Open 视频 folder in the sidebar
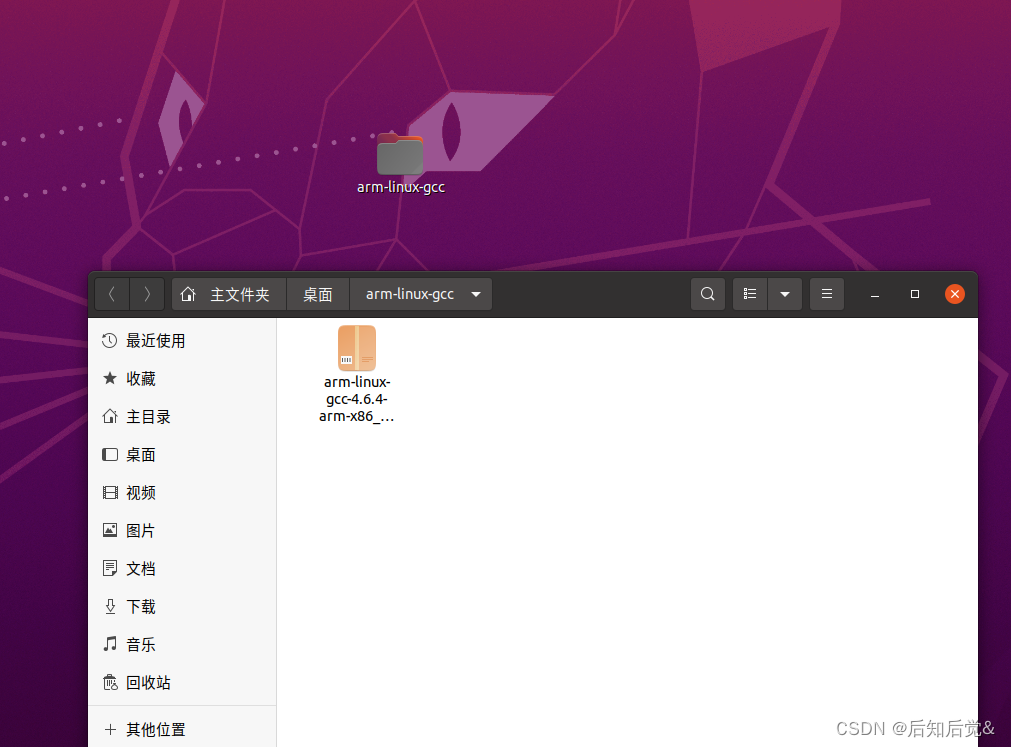Viewport: 1011px width, 747px height. tap(182, 492)
